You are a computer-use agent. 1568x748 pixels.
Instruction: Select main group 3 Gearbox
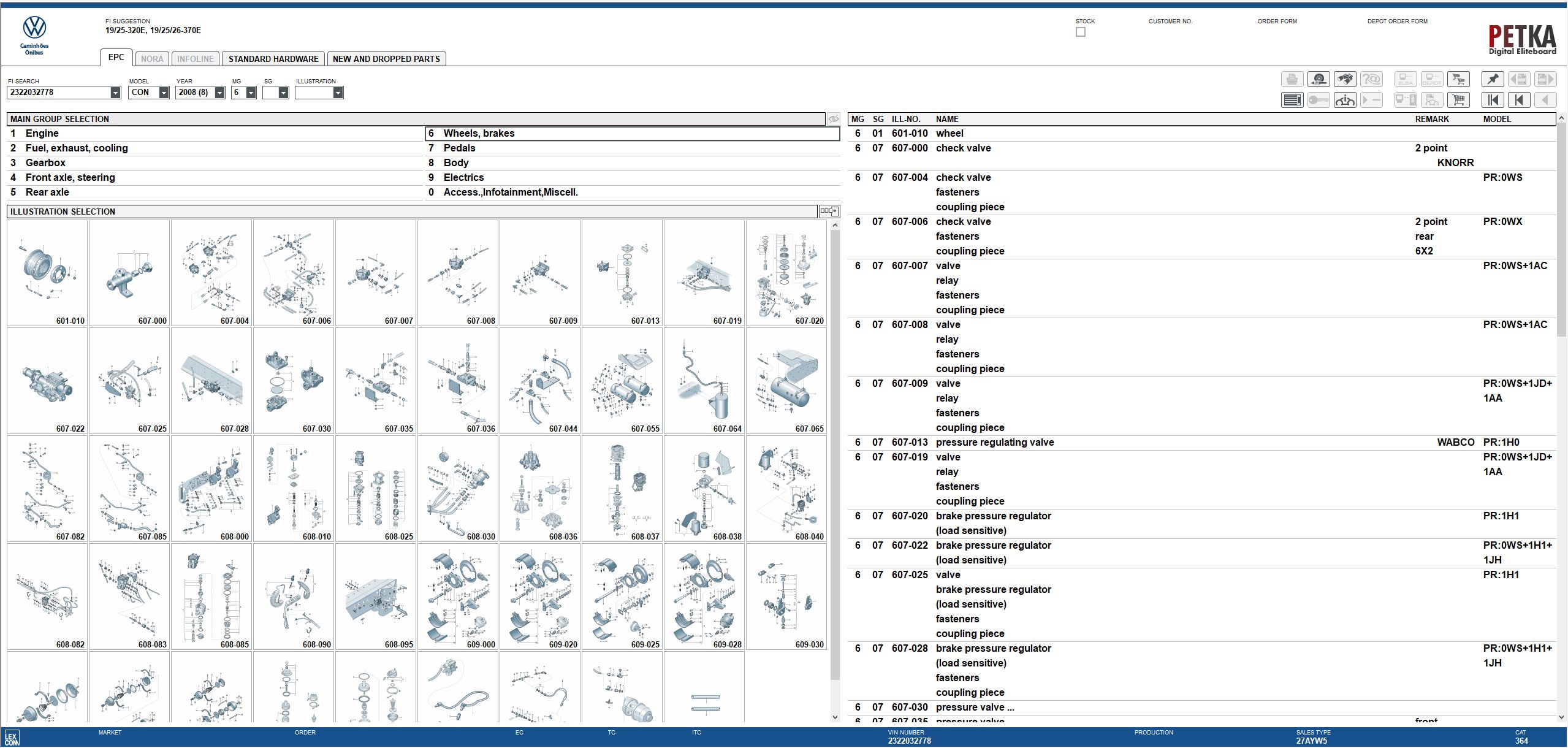coord(215,163)
